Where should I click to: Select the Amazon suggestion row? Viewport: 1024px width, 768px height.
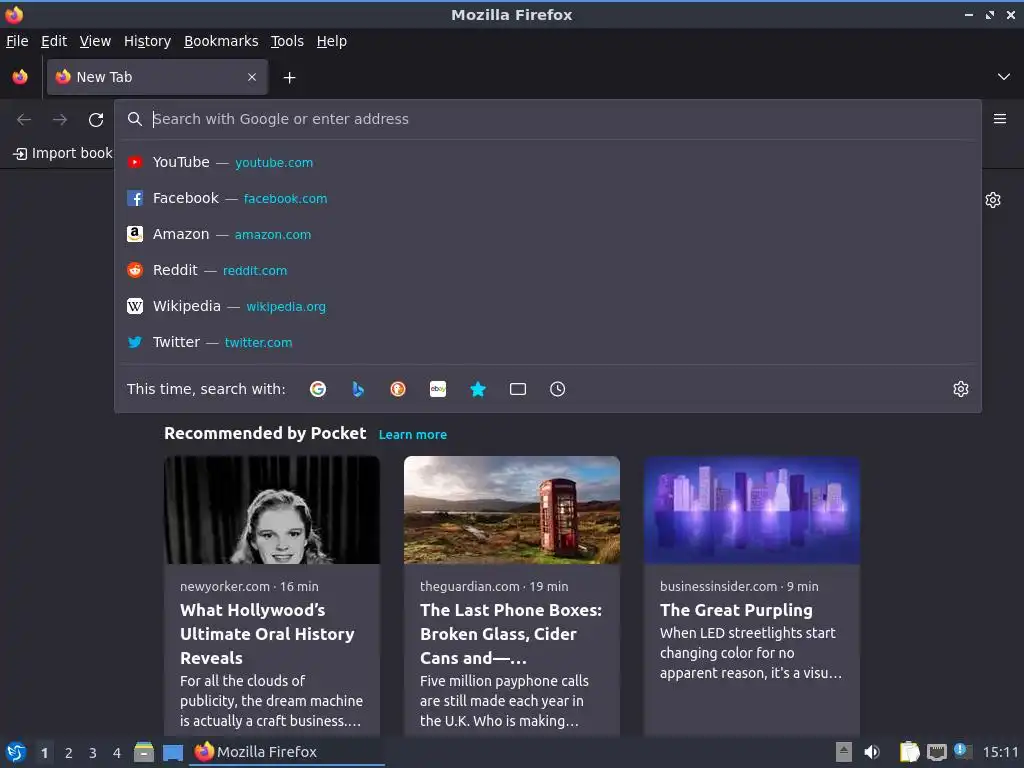click(x=548, y=234)
